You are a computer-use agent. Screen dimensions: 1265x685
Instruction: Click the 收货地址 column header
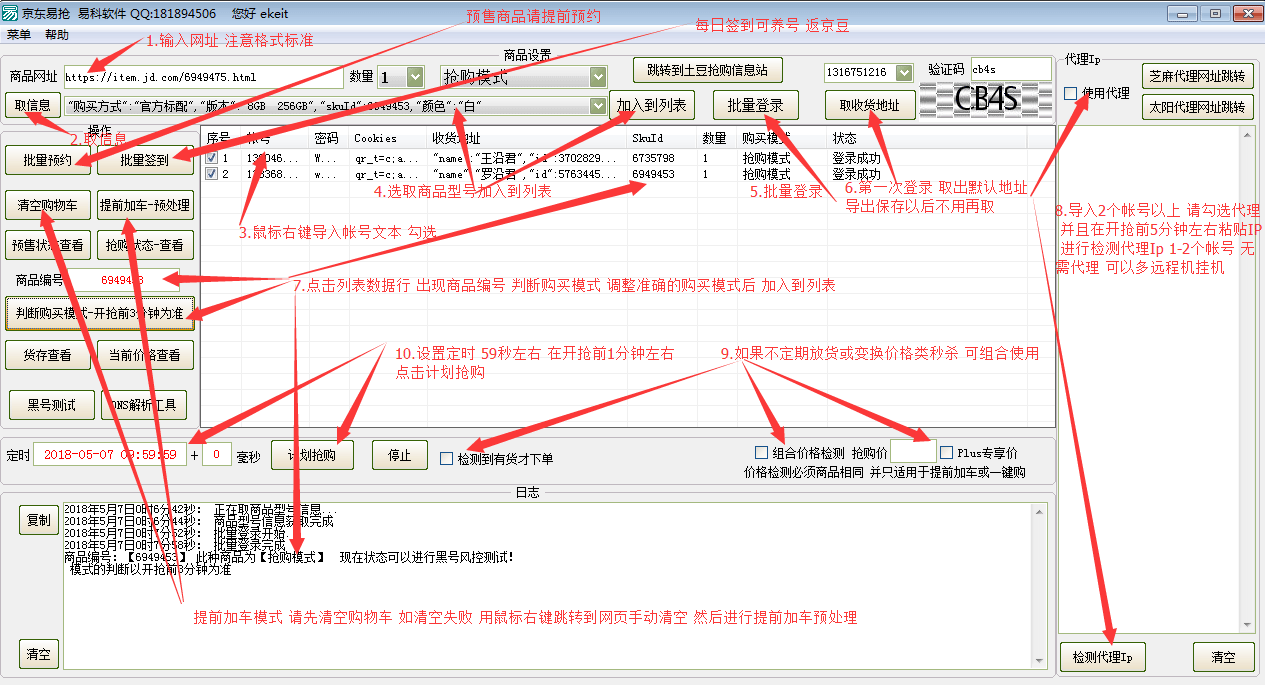[528, 138]
